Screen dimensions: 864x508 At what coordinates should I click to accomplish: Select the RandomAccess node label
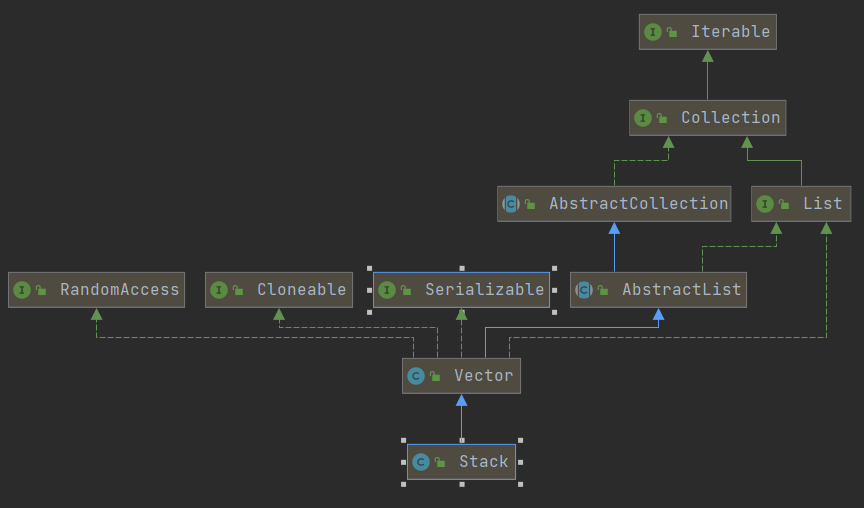tap(119, 290)
